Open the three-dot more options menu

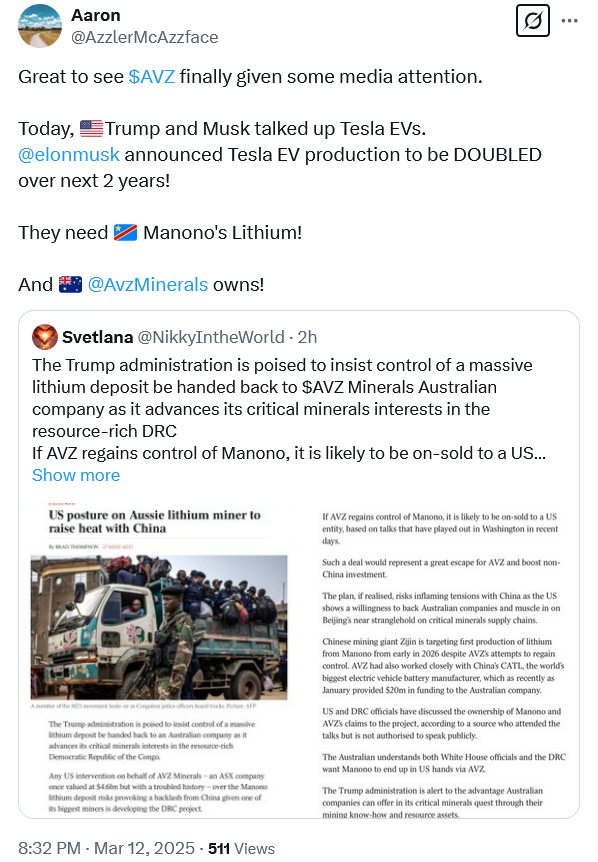(569, 21)
